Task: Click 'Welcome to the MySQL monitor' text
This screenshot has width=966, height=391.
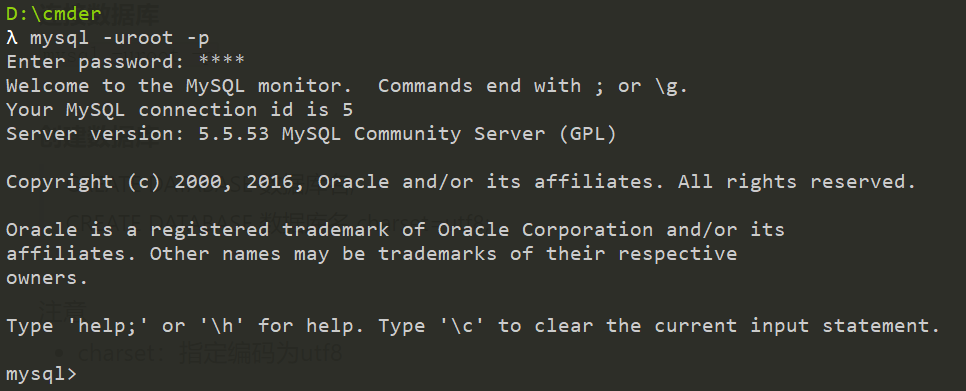Action: click(x=174, y=86)
